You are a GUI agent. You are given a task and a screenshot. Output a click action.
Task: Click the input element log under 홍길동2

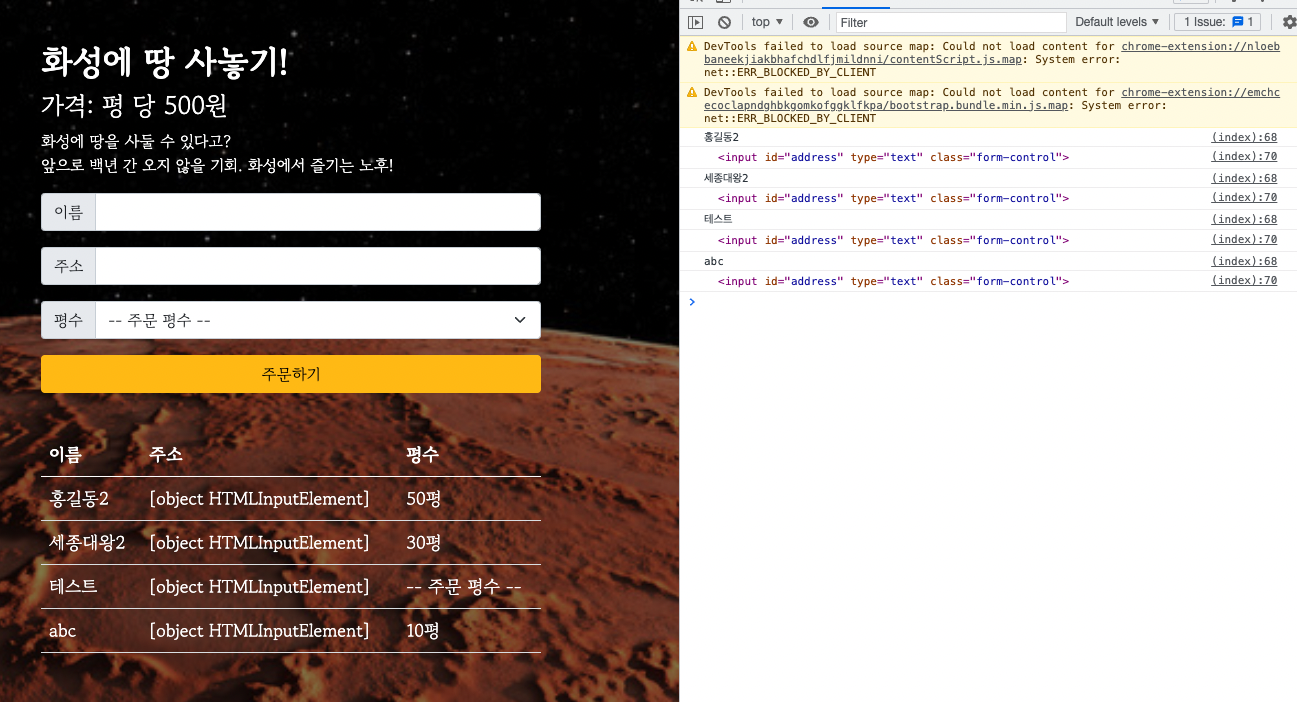pyautogui.click(x=894, y=157)
